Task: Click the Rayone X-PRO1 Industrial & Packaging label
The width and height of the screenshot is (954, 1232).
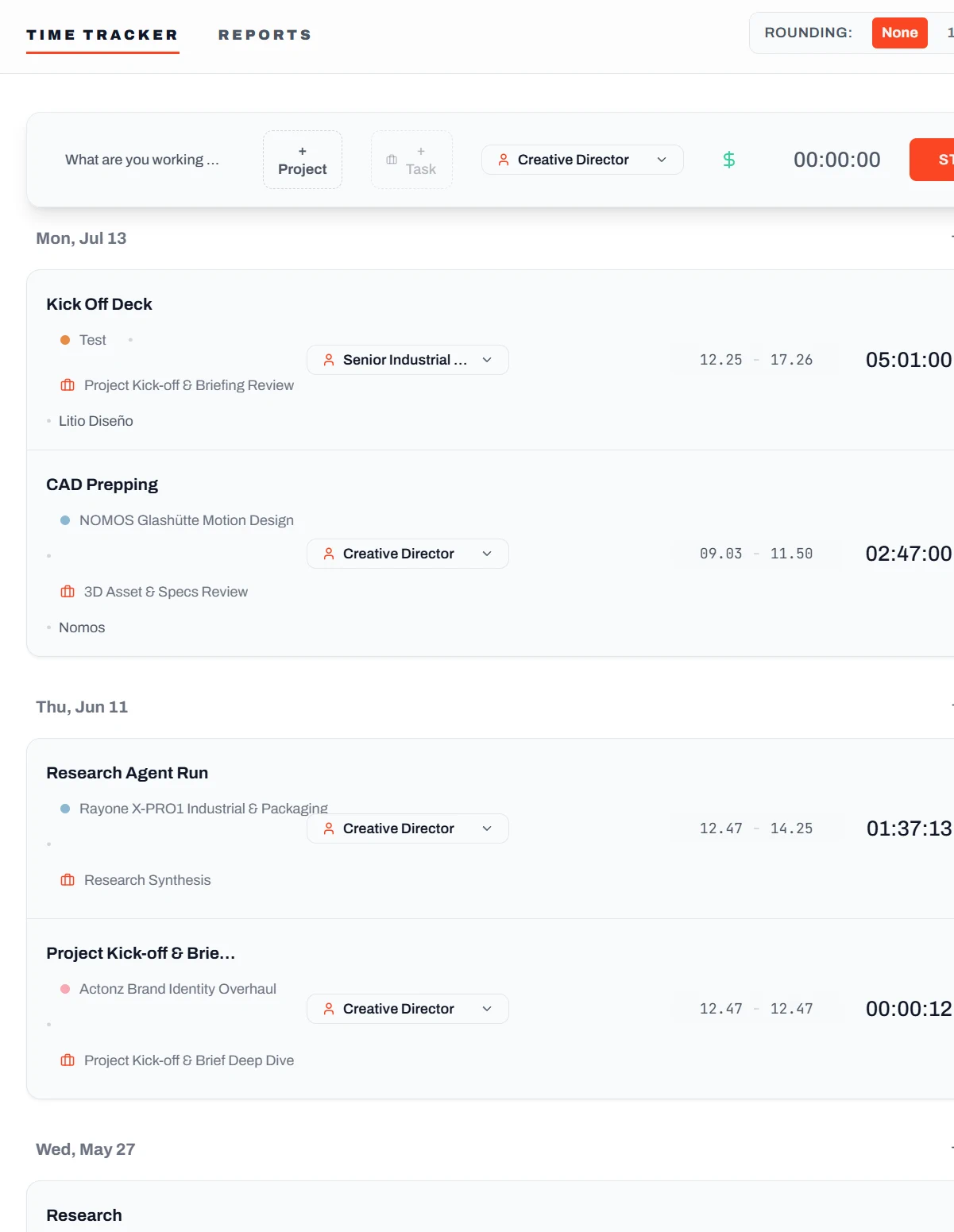Action: pos(203,809)
